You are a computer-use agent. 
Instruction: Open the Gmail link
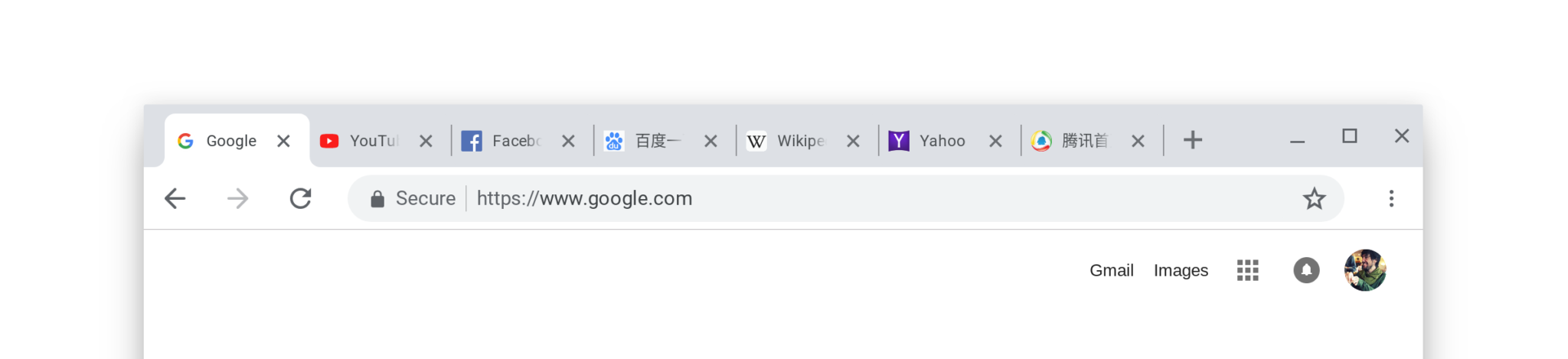click(1111, 270)
